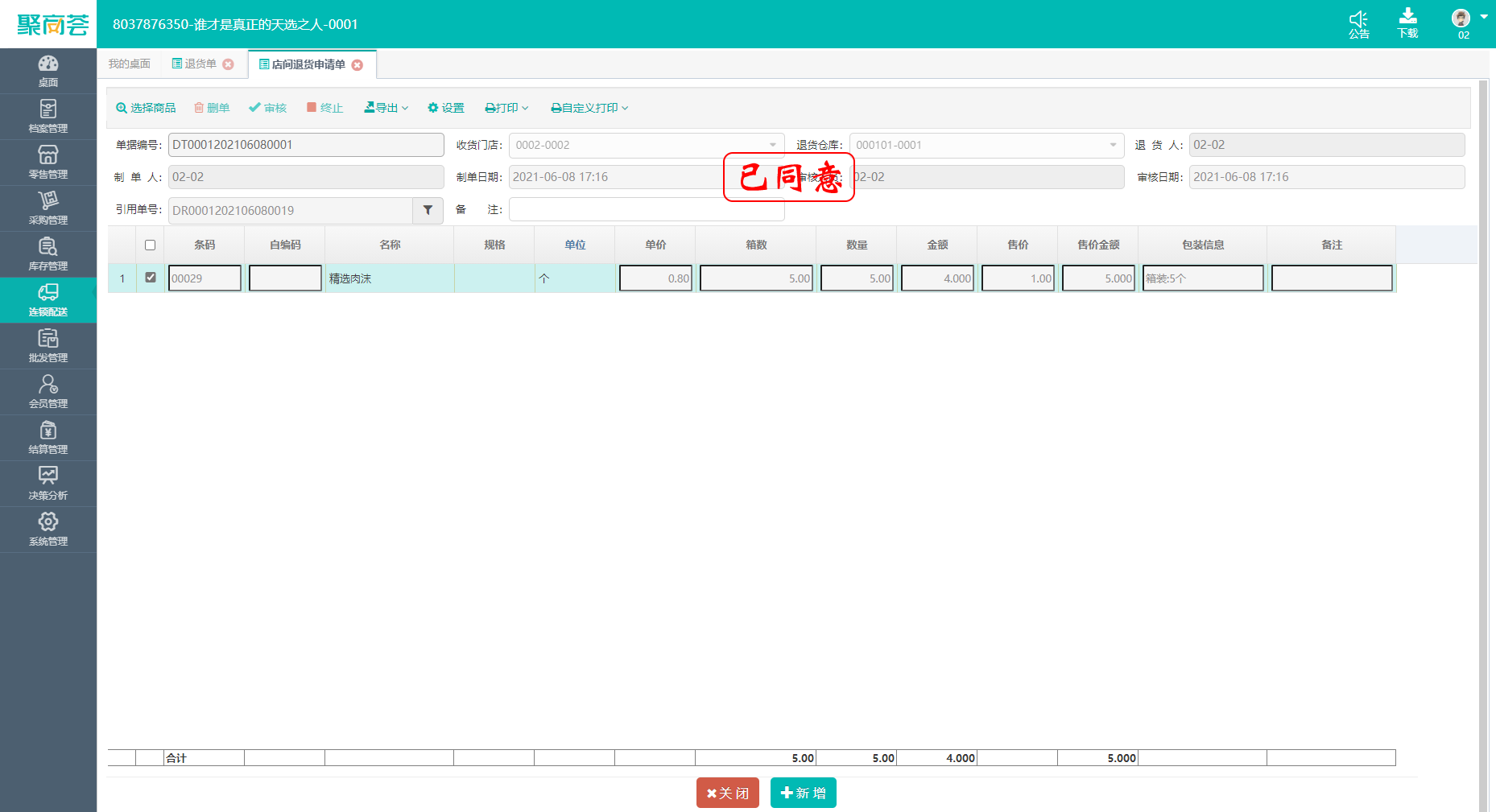Screen dimensions: 1496x812
Task: Click the 数量 cell in row 1
Action: point(857,278)
